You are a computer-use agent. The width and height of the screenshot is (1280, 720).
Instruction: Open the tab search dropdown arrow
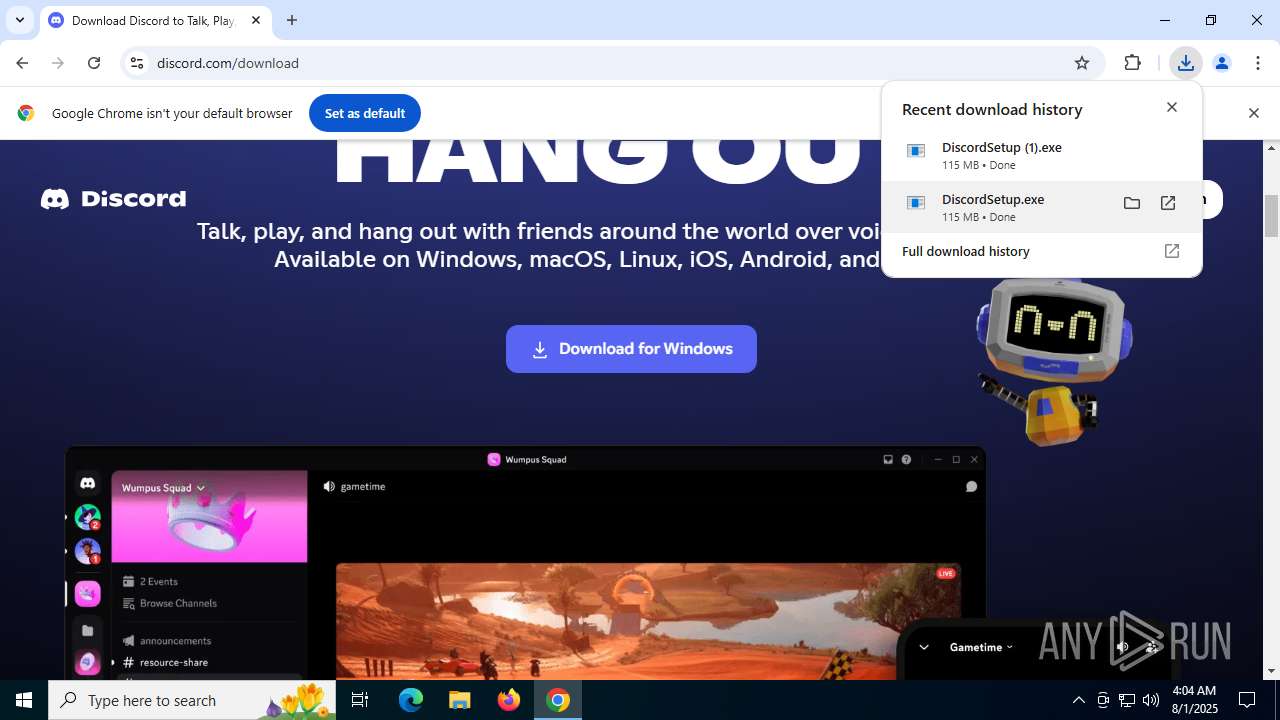pyautogui.click(x=20, y=20)
